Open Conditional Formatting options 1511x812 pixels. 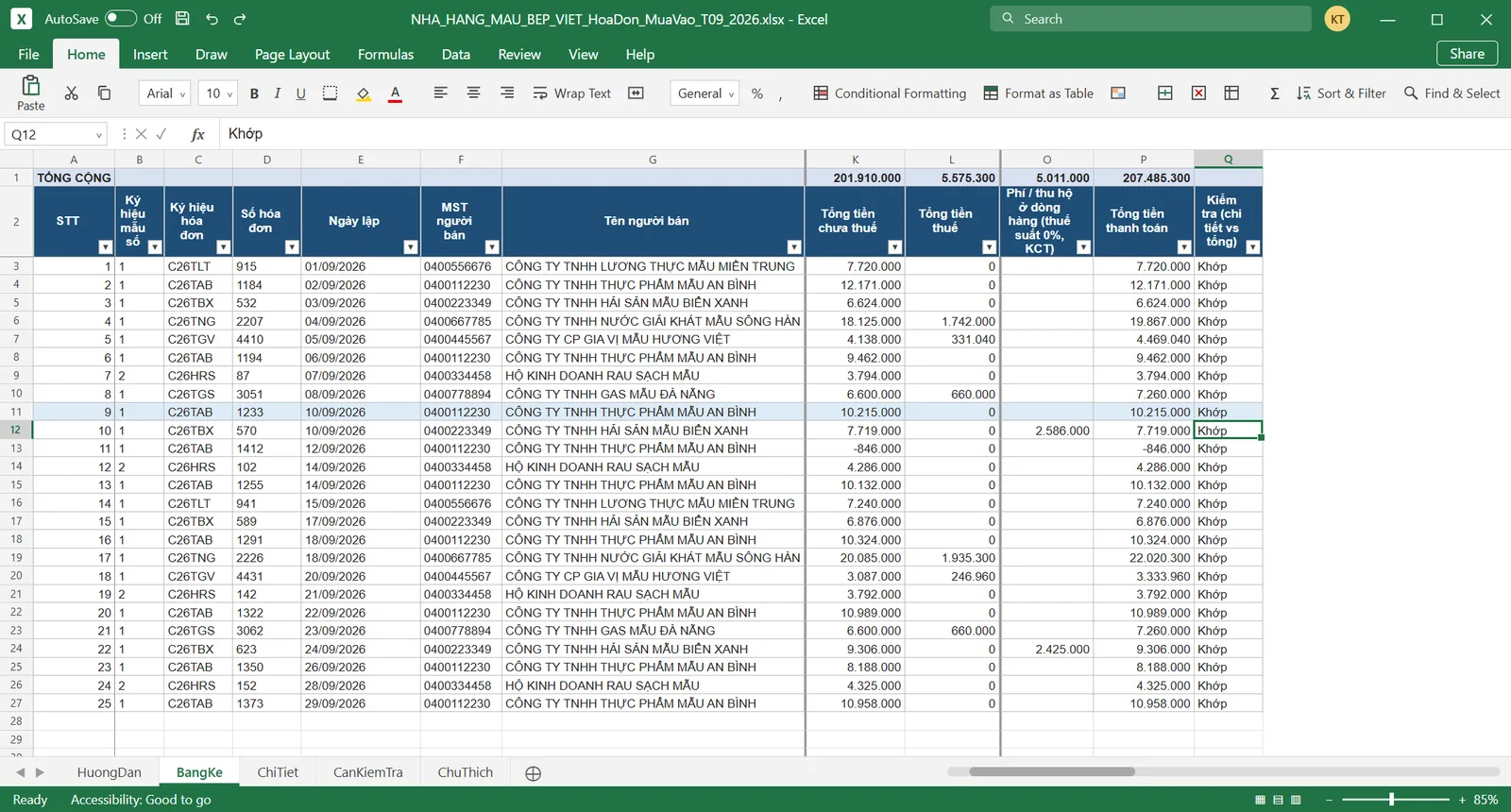(890, 93)
